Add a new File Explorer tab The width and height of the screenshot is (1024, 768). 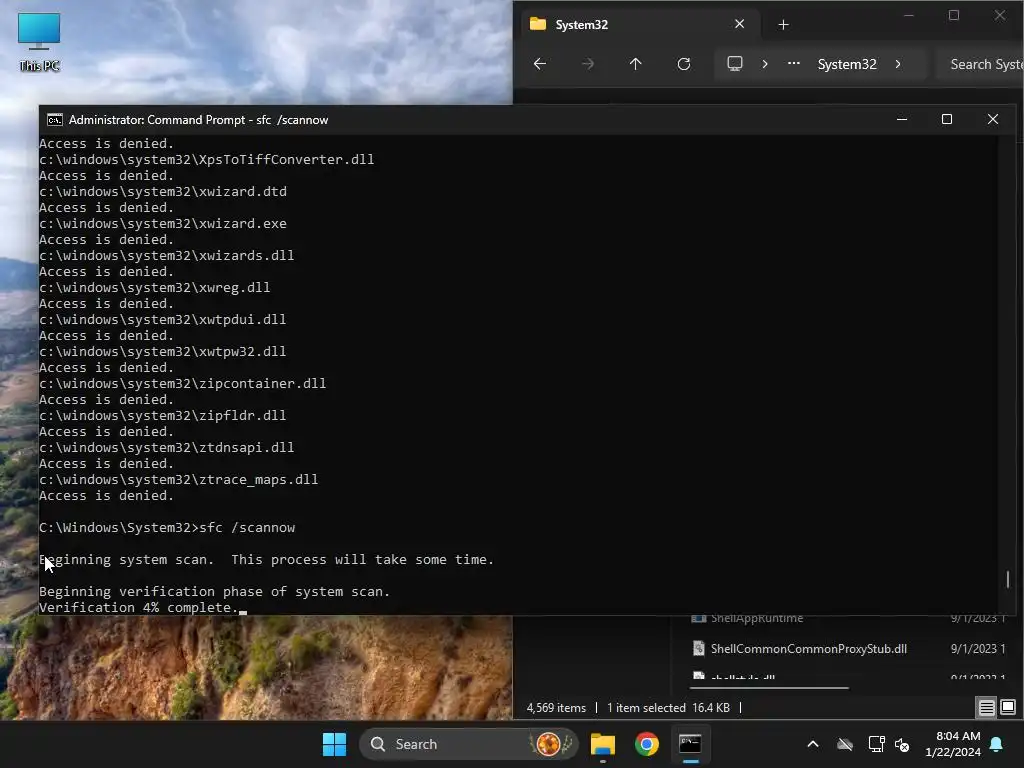pos(784,25)
